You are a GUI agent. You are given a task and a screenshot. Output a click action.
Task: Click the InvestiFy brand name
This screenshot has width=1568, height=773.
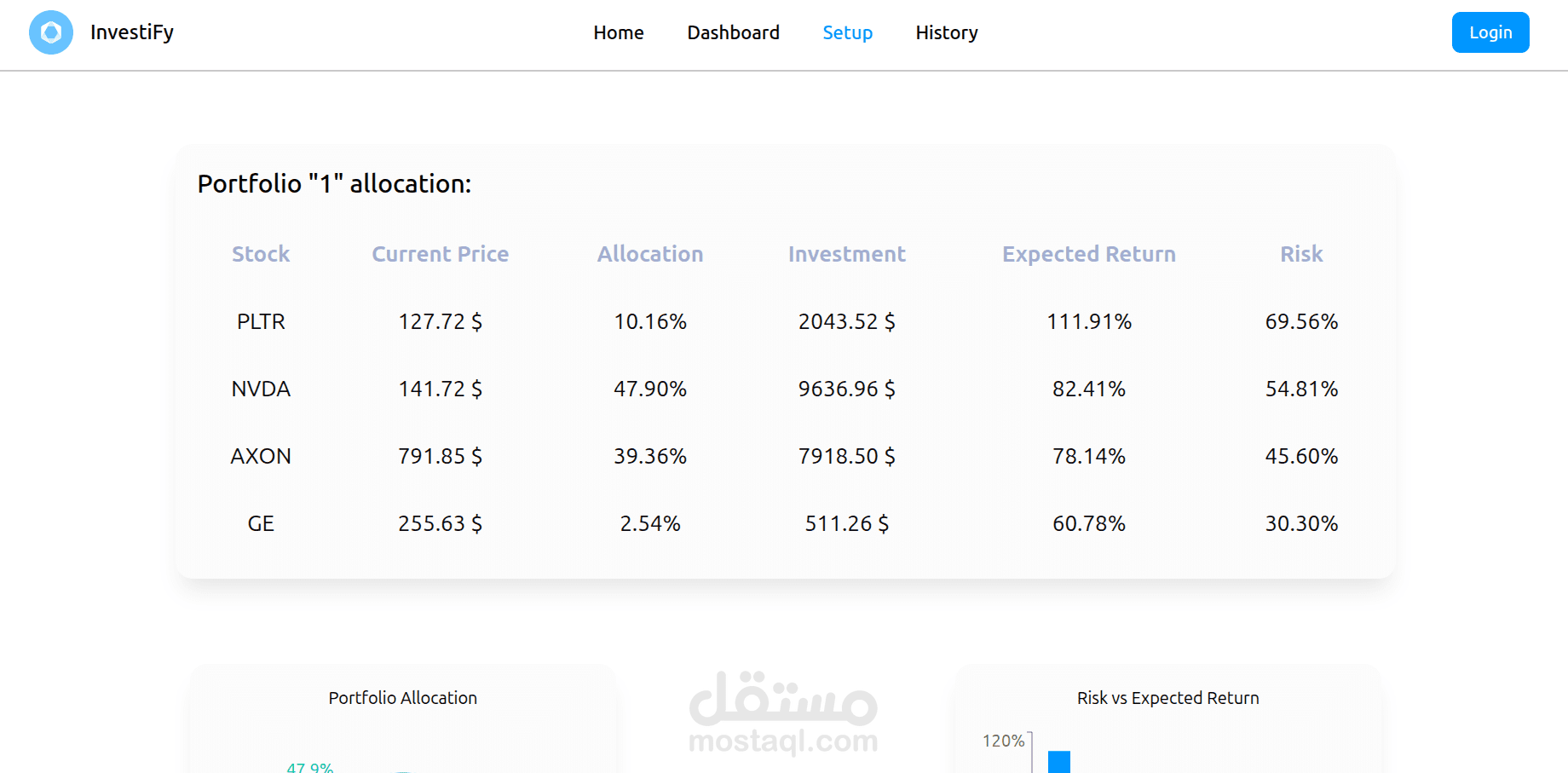pyautogui.click(x=132, y=32)
